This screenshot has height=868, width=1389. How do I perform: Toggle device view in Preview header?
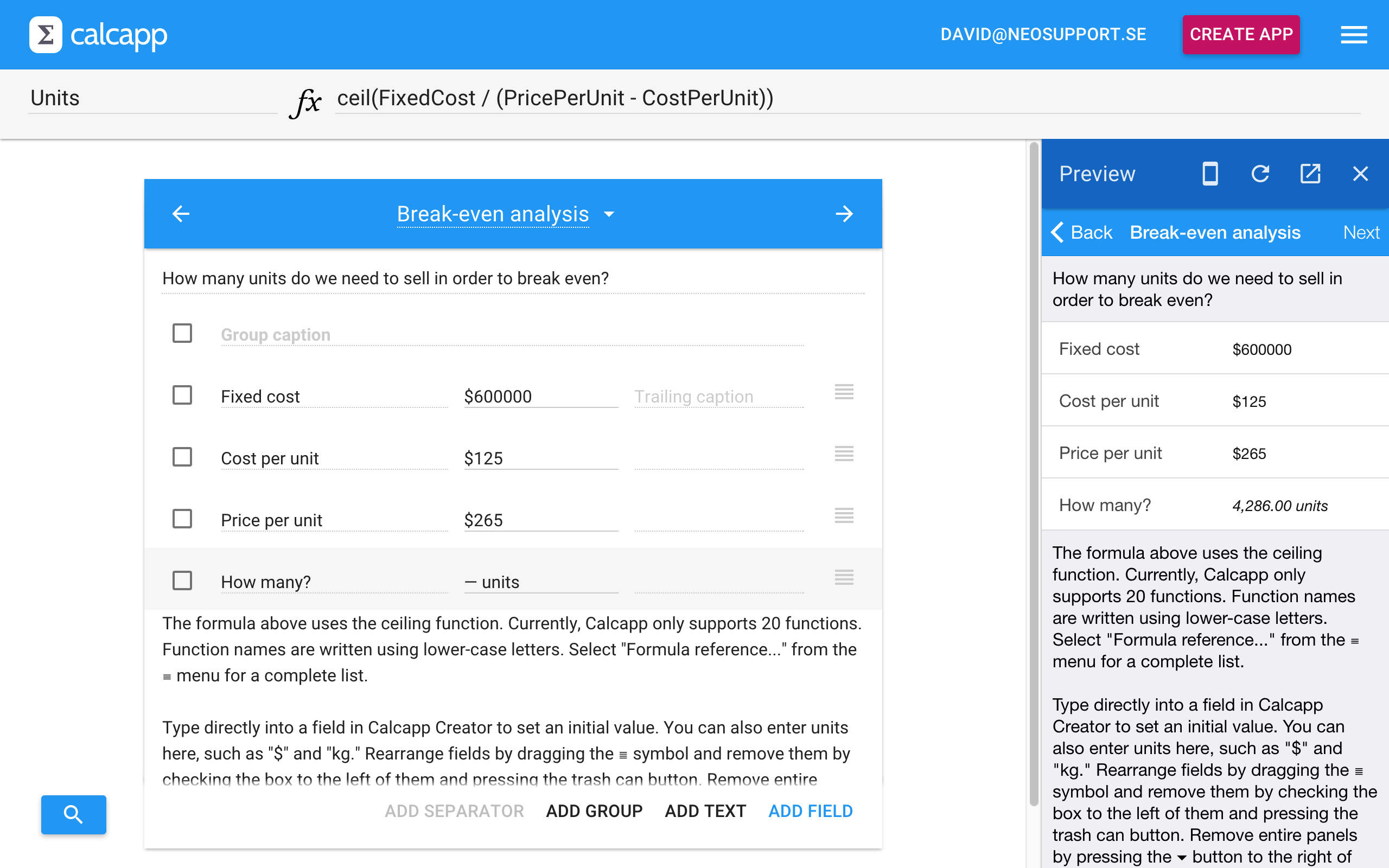tap(1210, 174)
